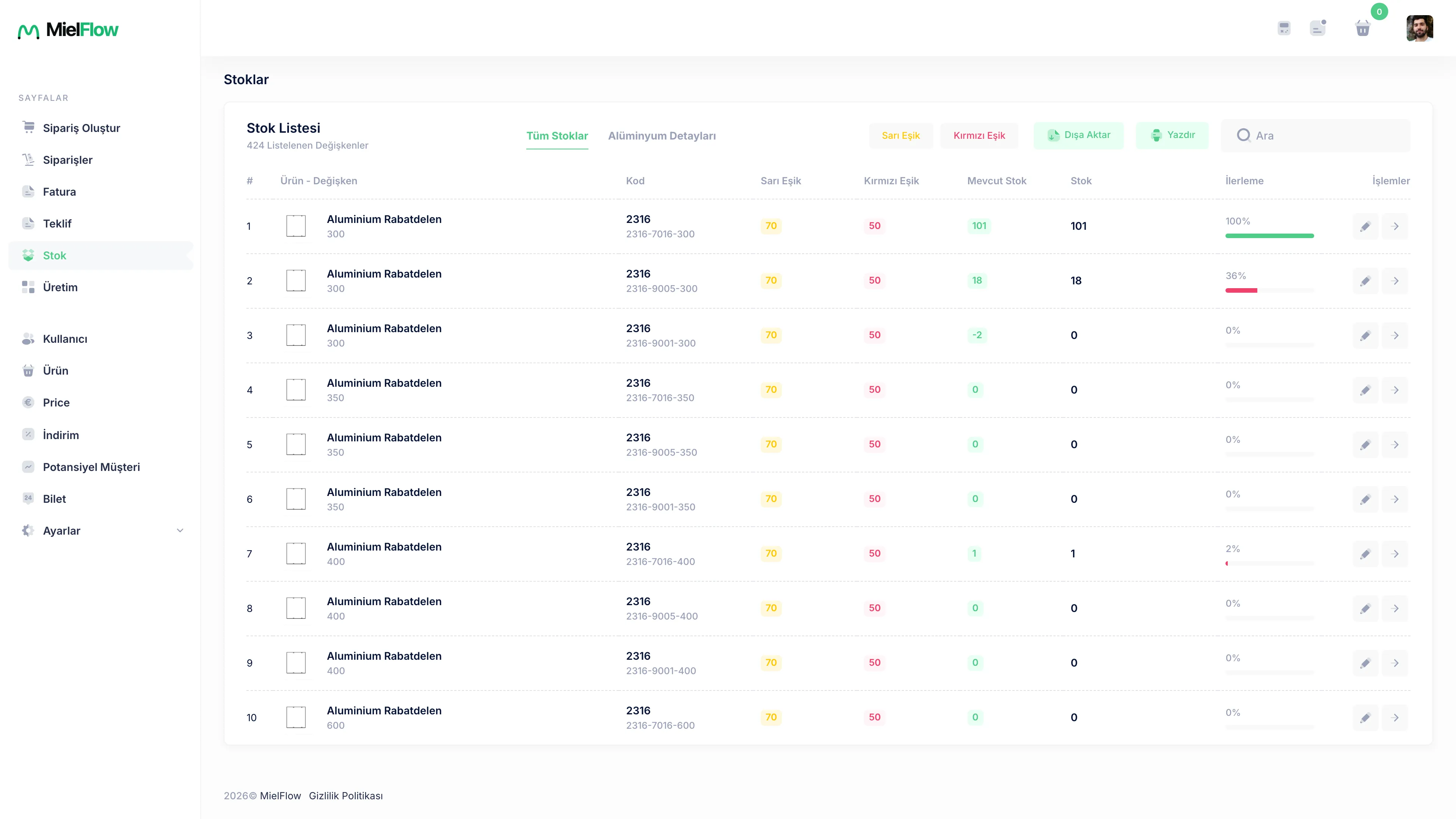
Task: Filter by Sarı Eşik button
Action: [901, 136]
